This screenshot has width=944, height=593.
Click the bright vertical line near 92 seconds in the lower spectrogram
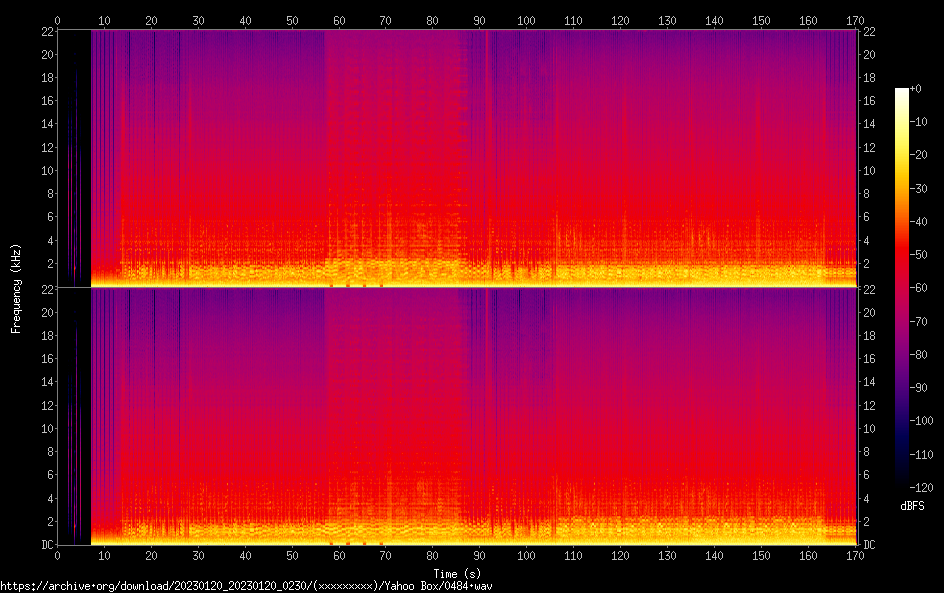coord(487,420)
